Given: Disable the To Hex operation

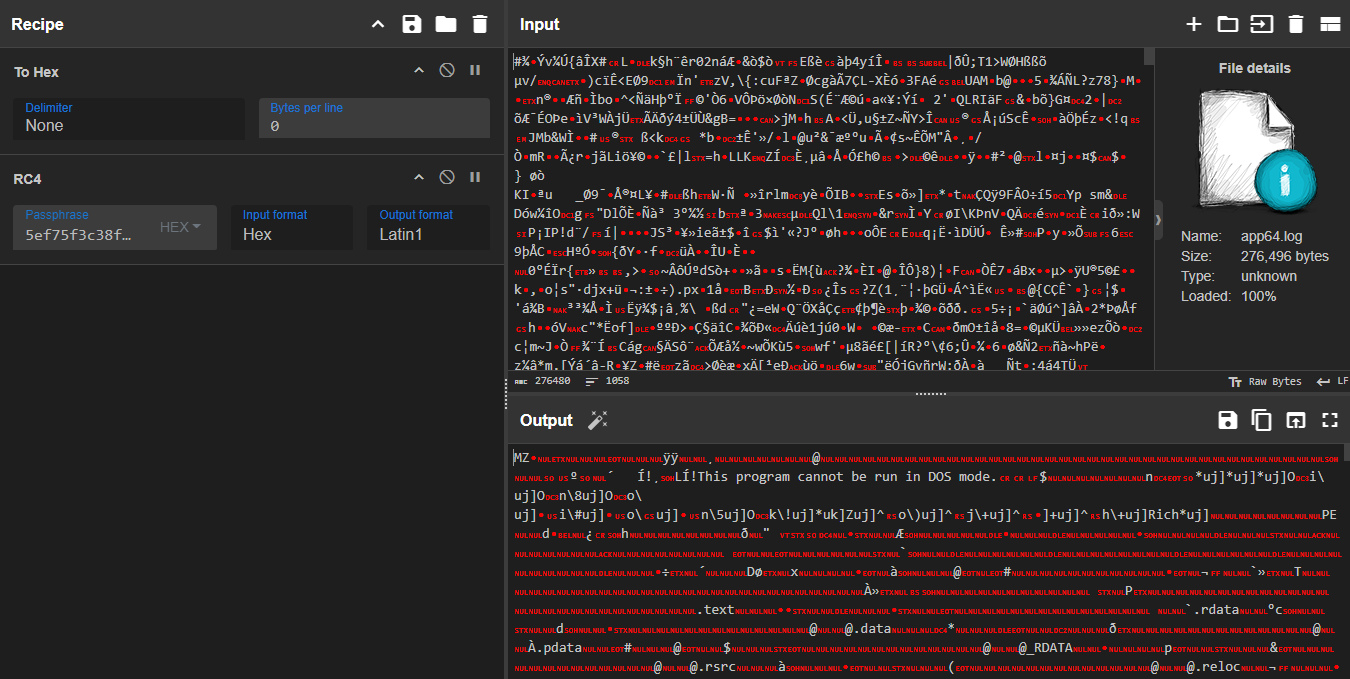Looking at the screenshot, I should [446, 71].
